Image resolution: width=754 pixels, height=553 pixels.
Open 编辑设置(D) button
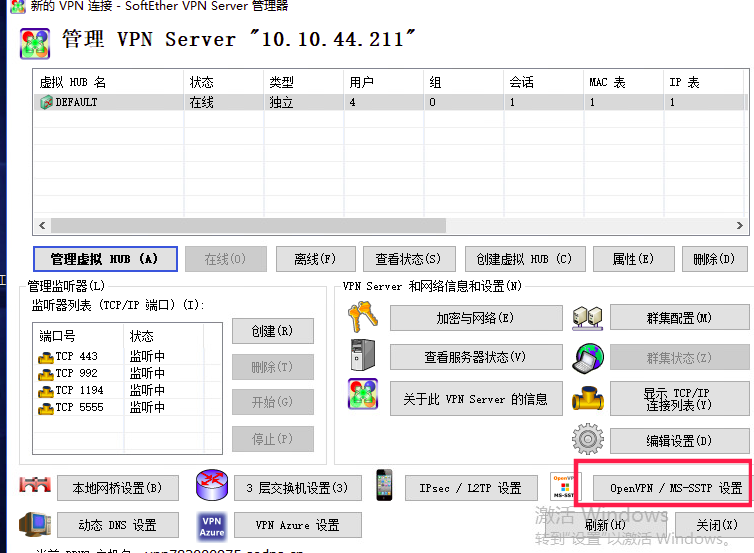[x=679, y=440]
